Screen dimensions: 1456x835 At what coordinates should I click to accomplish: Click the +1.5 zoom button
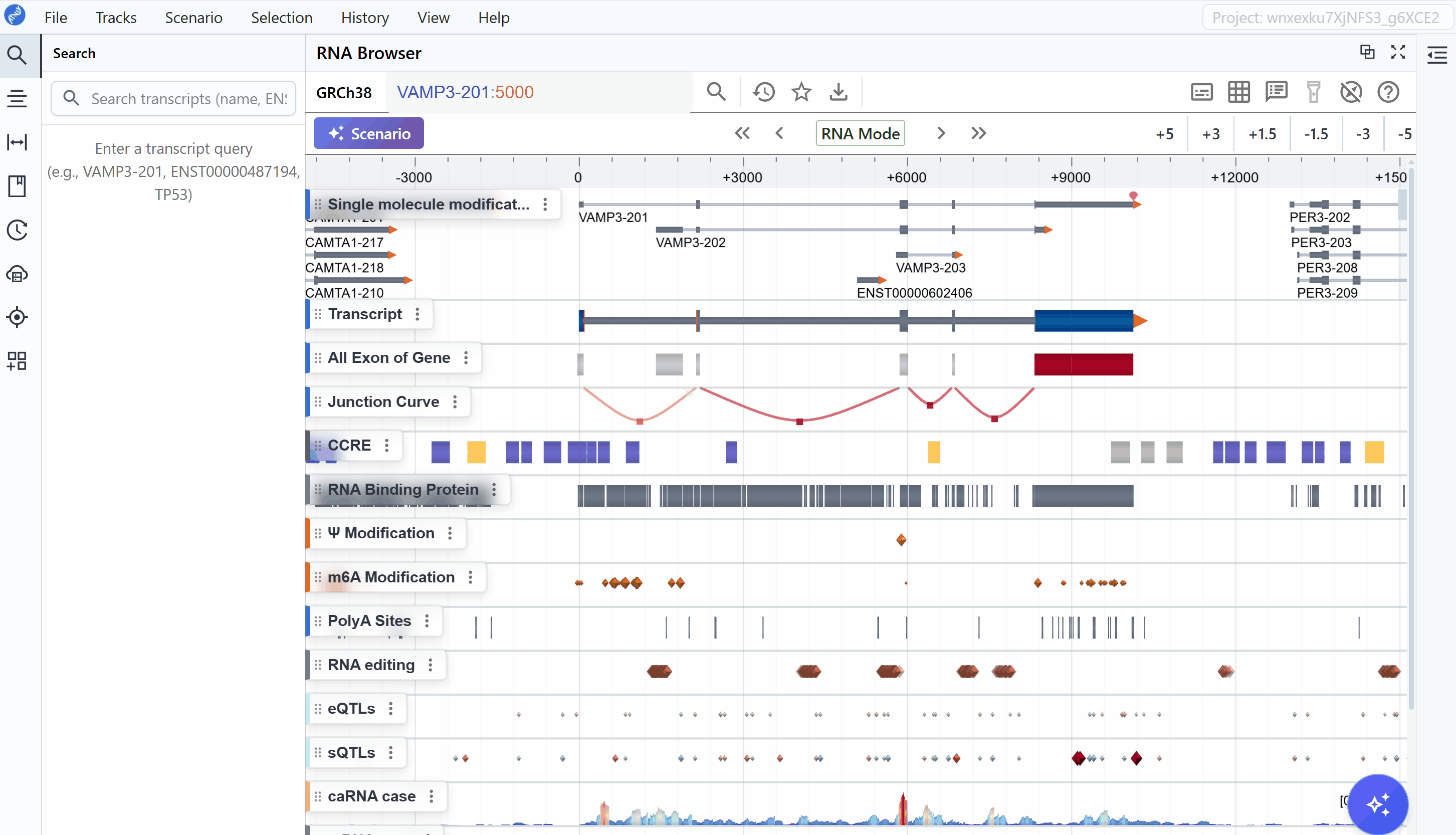tap(1262, 134)
